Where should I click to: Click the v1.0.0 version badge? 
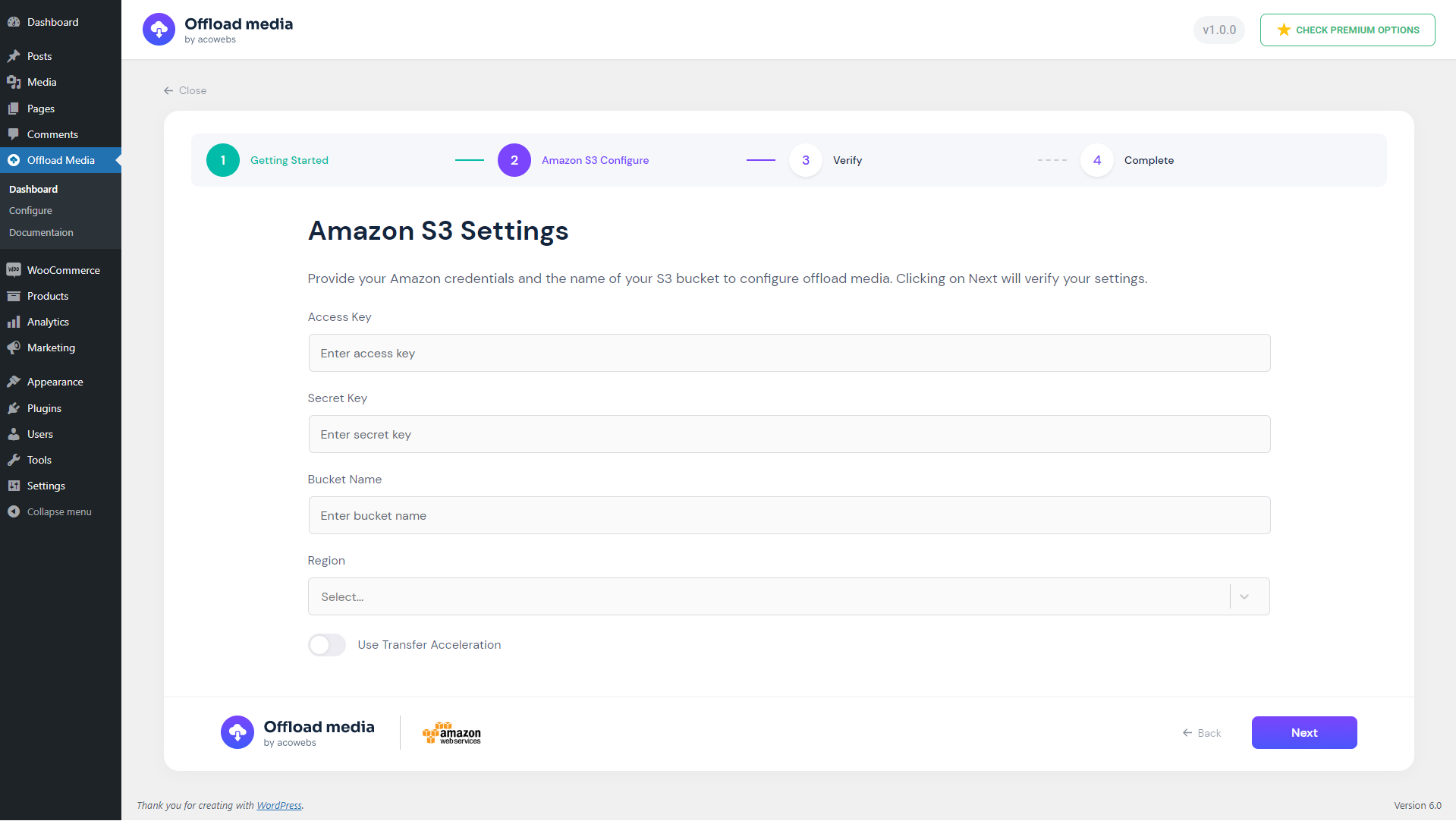click(1219, 30)
